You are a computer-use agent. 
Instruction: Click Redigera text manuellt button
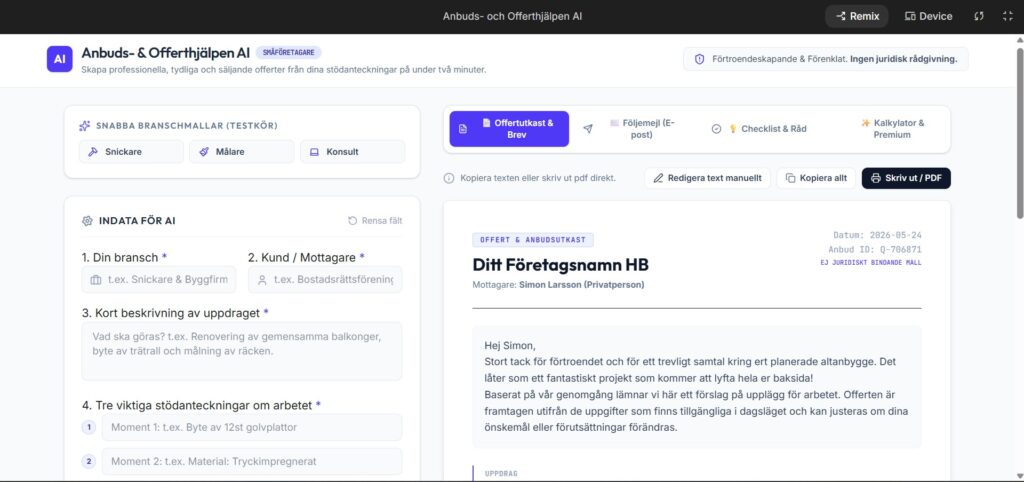tap(707, 178)
